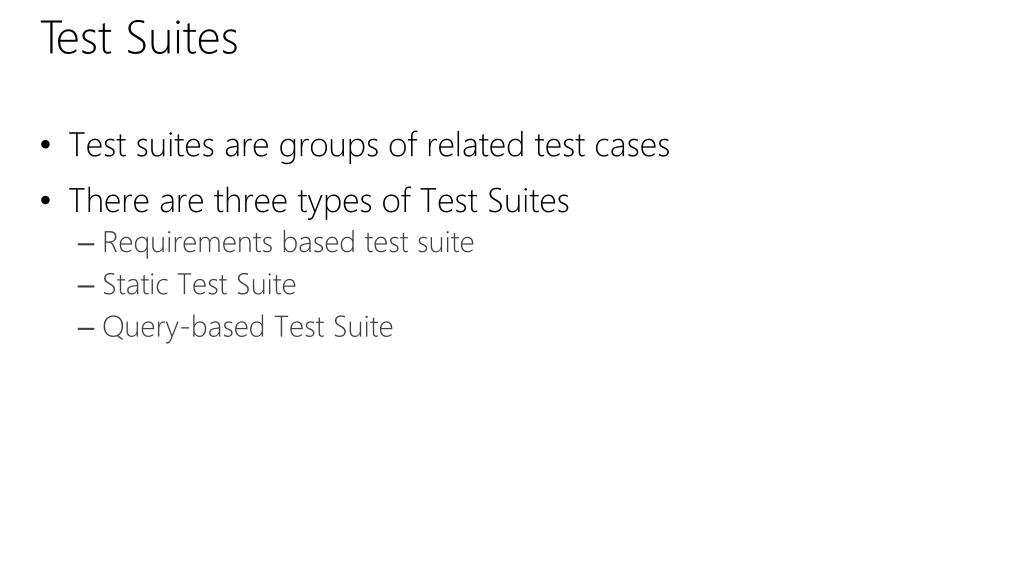1024x576 pixels.
Task: Select the line about groups of related test cases
Action: click(x=369, y=146)
